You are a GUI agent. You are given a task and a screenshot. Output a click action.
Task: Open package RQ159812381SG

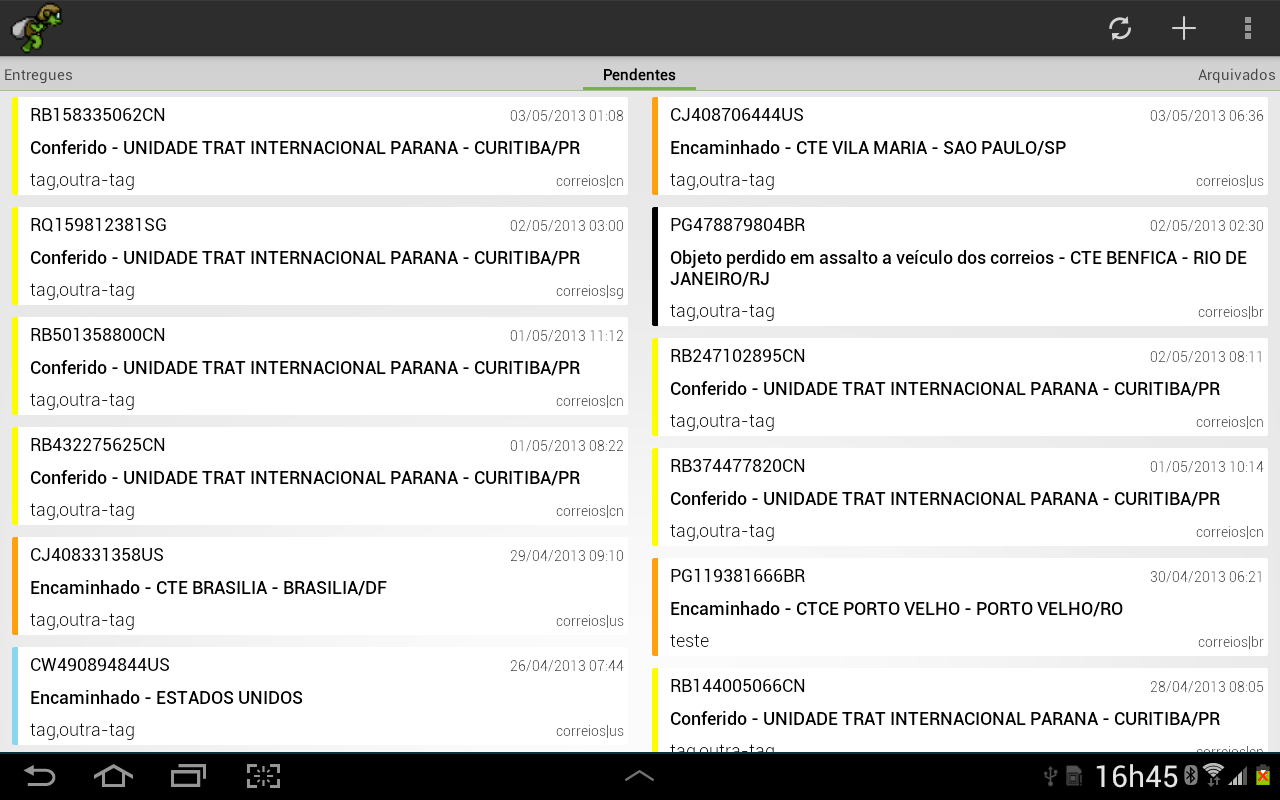coord(320,256)
